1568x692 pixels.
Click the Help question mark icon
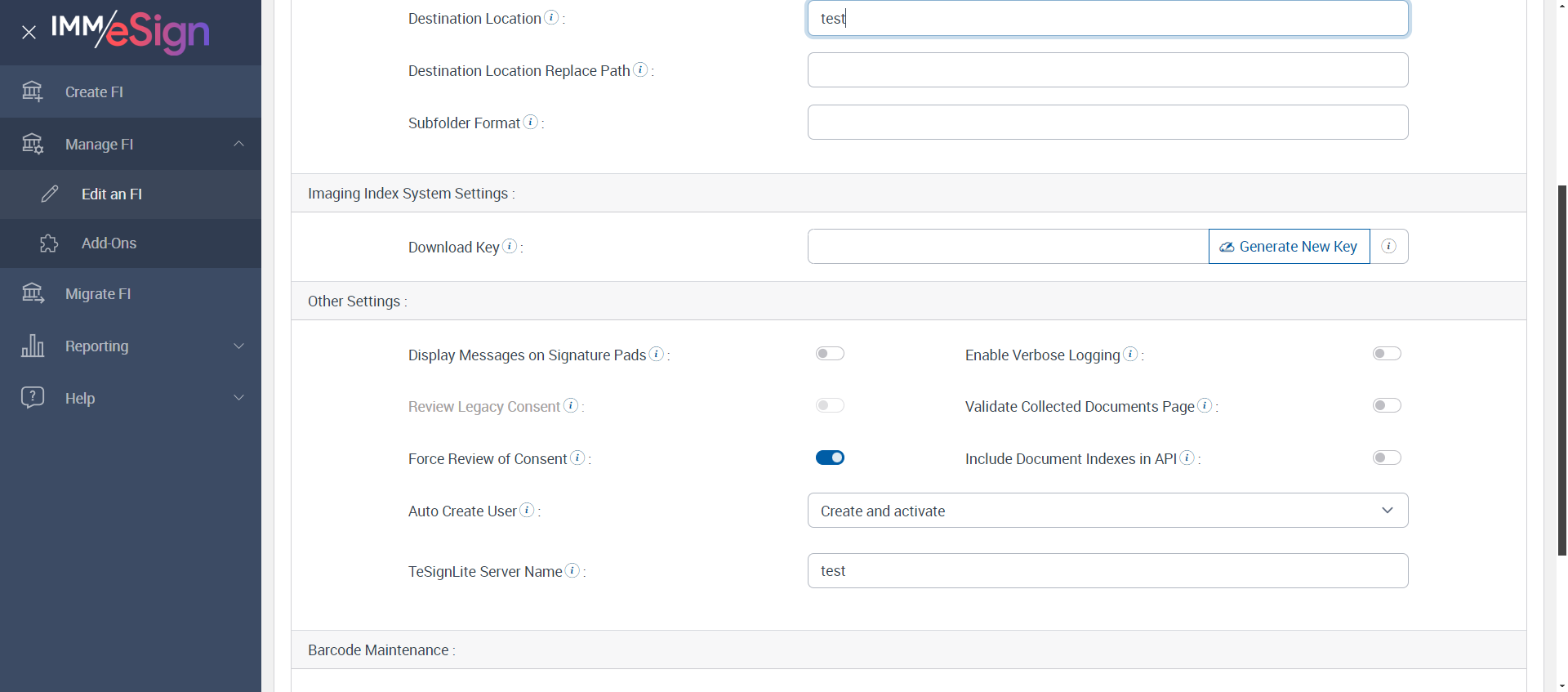[x=33, y=398]
